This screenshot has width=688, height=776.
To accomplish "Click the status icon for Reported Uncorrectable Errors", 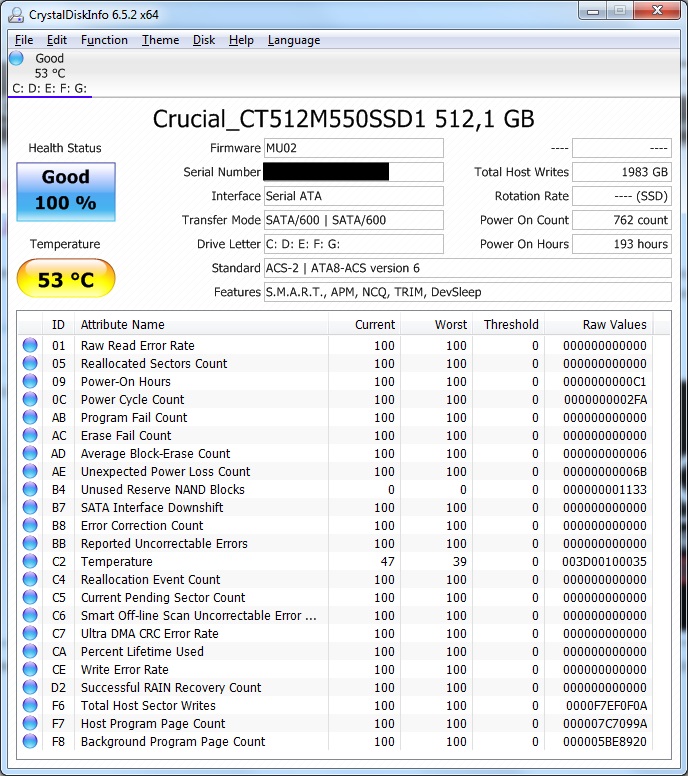I will coord(30,543).
